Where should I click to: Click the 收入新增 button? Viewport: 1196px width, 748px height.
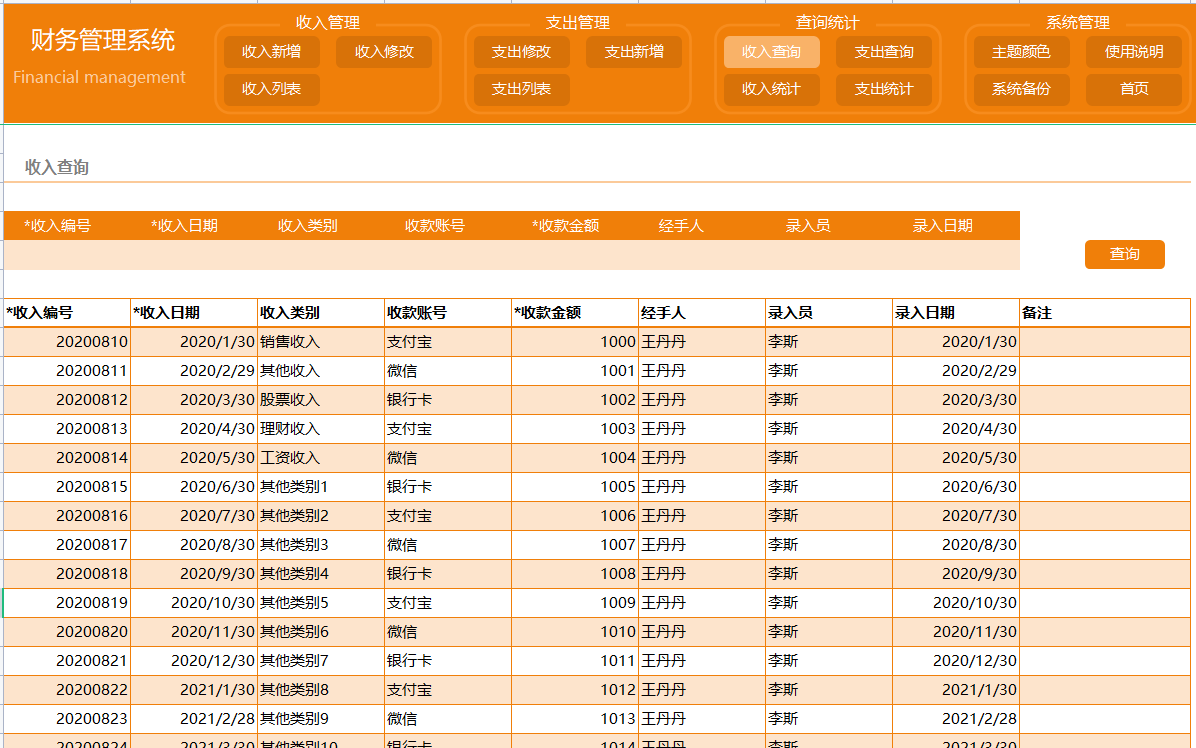(x=271, y=52)
